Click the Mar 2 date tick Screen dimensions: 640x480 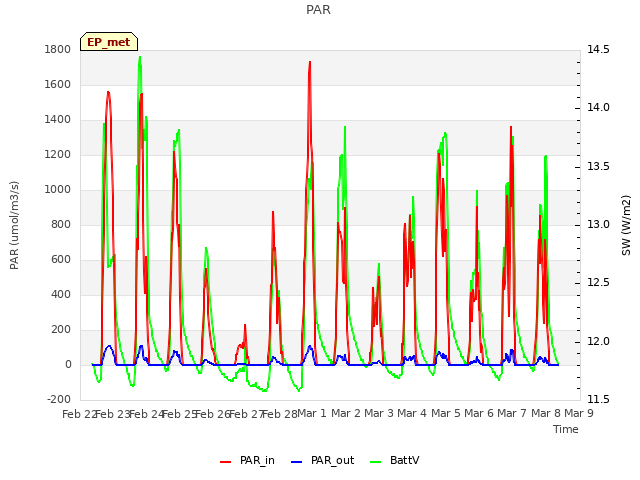(x=346, y=413)
